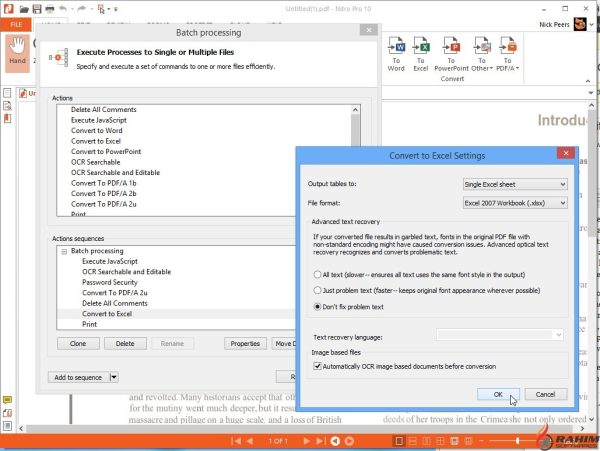Open Output tables to dropdown
Screen dimensions: 600x451
[x=515, y=184]
